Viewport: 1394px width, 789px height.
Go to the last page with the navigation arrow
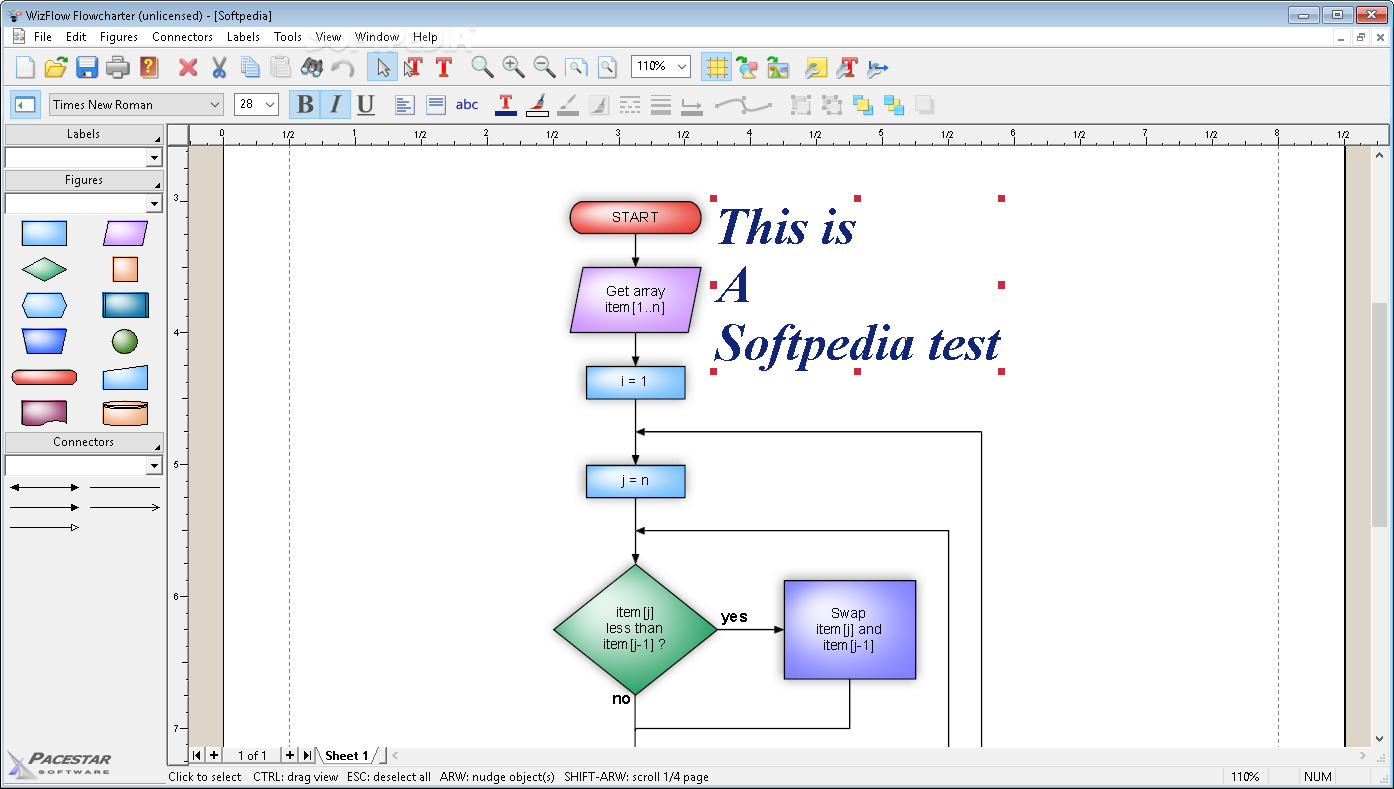[x=307, y=755]
